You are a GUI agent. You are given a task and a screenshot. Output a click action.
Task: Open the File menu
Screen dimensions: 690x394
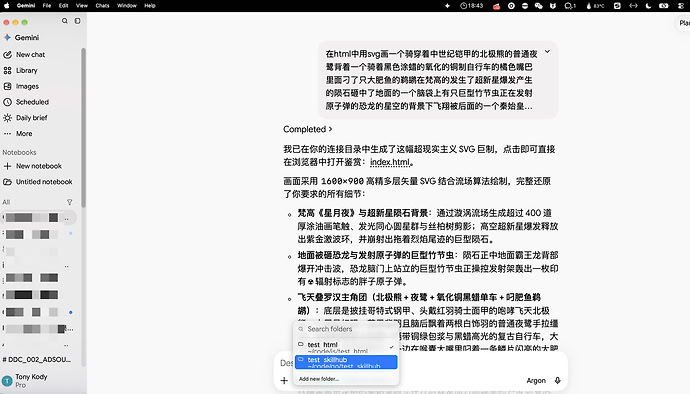click(47, 6)
